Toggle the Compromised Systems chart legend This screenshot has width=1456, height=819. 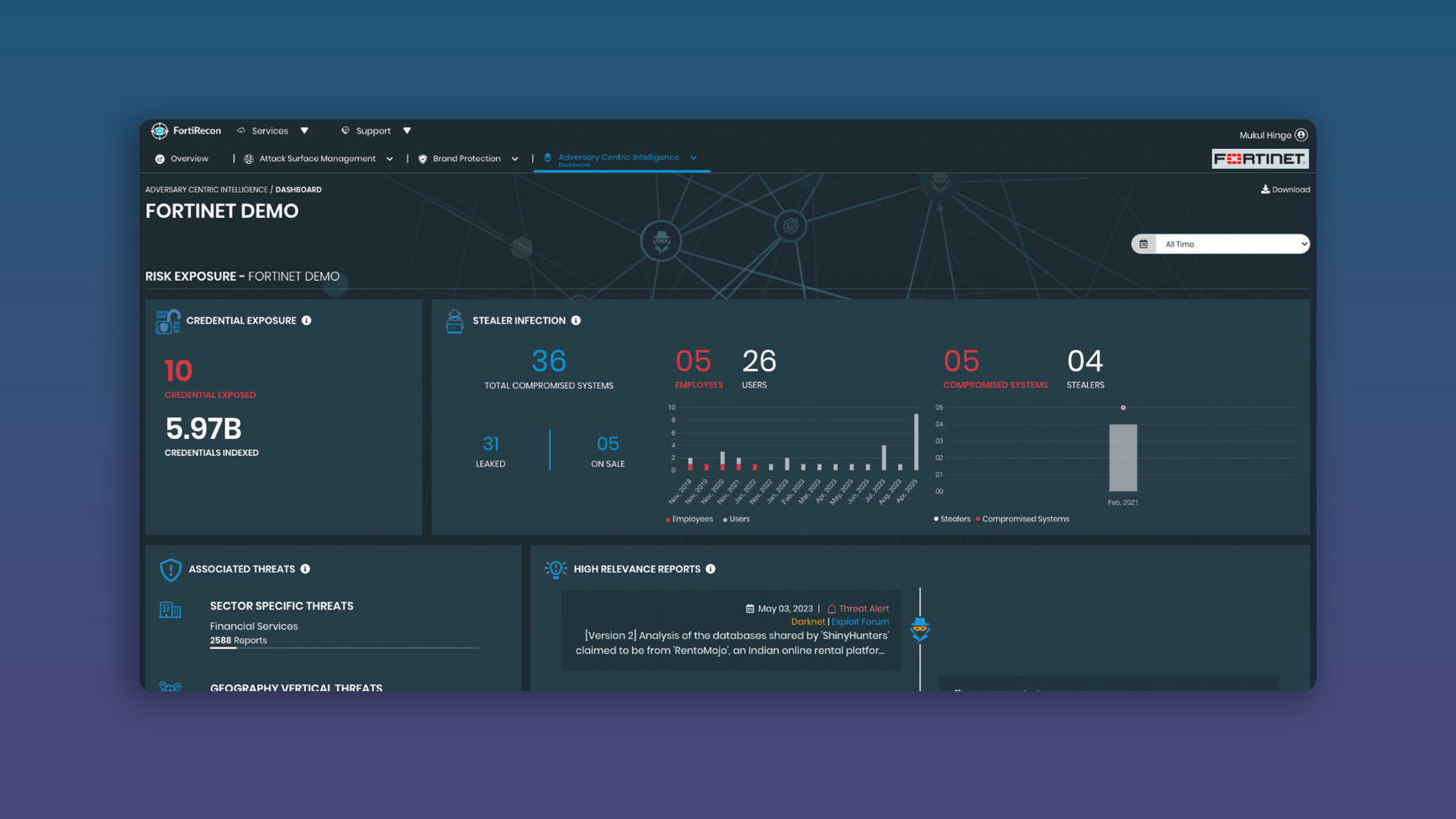(1022, 520)
